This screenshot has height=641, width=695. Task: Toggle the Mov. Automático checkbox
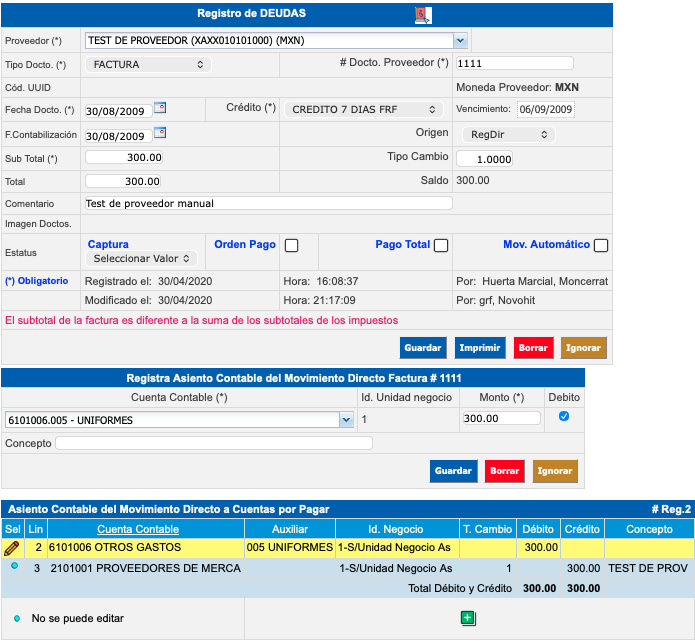tap(601, 245)
